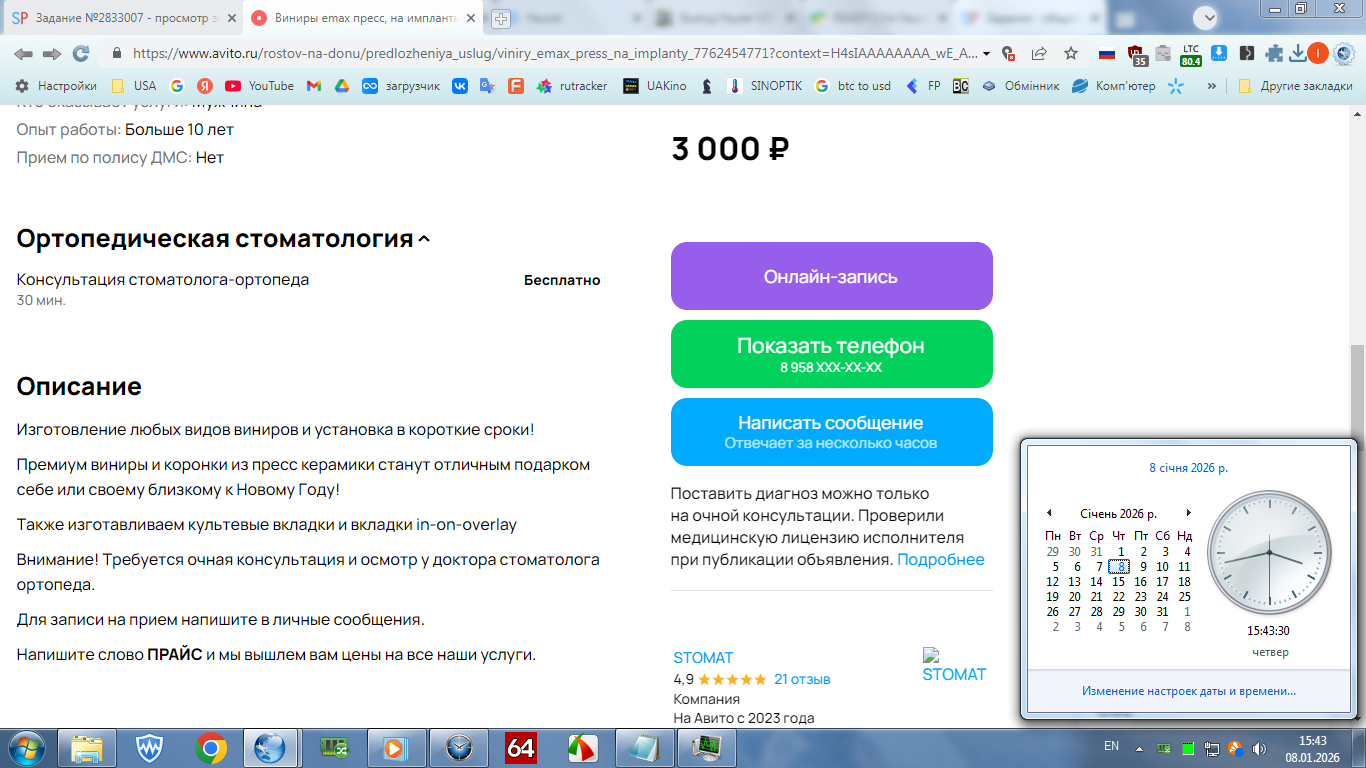Open the Другие закладки folder
Viewport: 1366px width, 768px height.
click(x=1295, y=86)
